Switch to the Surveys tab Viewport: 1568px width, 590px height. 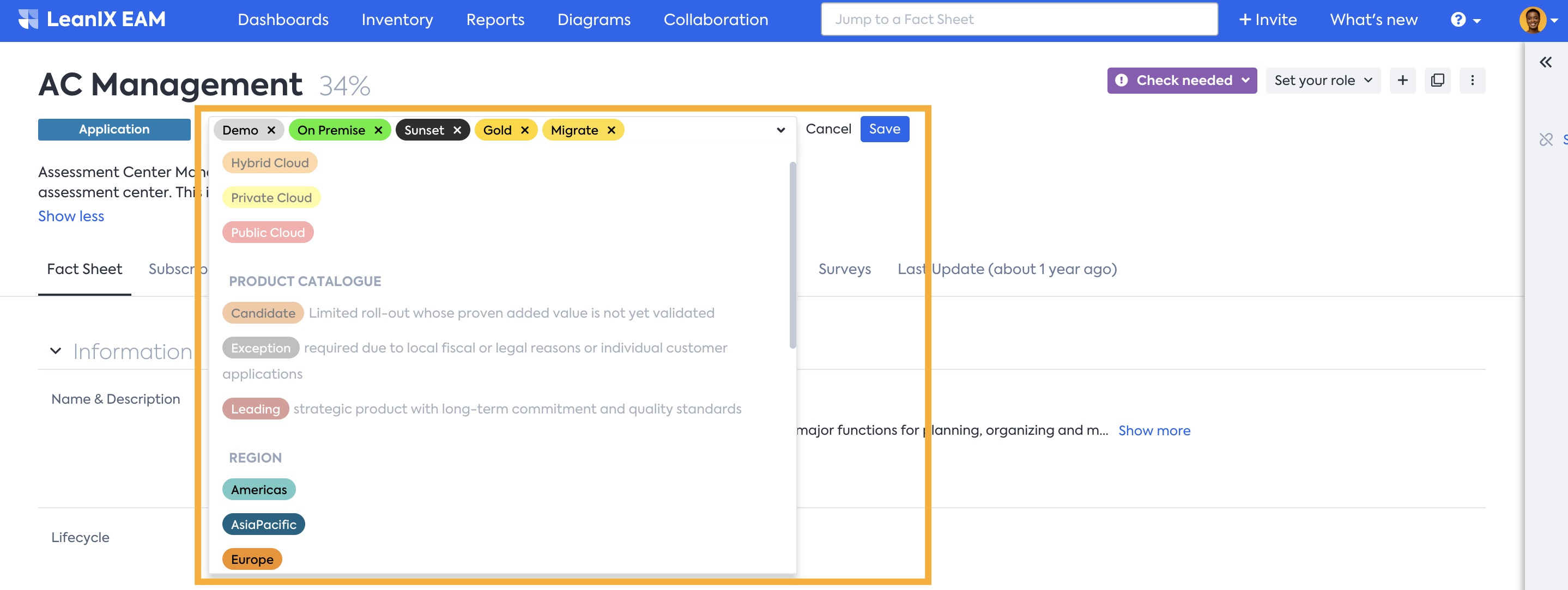(844, 269)
